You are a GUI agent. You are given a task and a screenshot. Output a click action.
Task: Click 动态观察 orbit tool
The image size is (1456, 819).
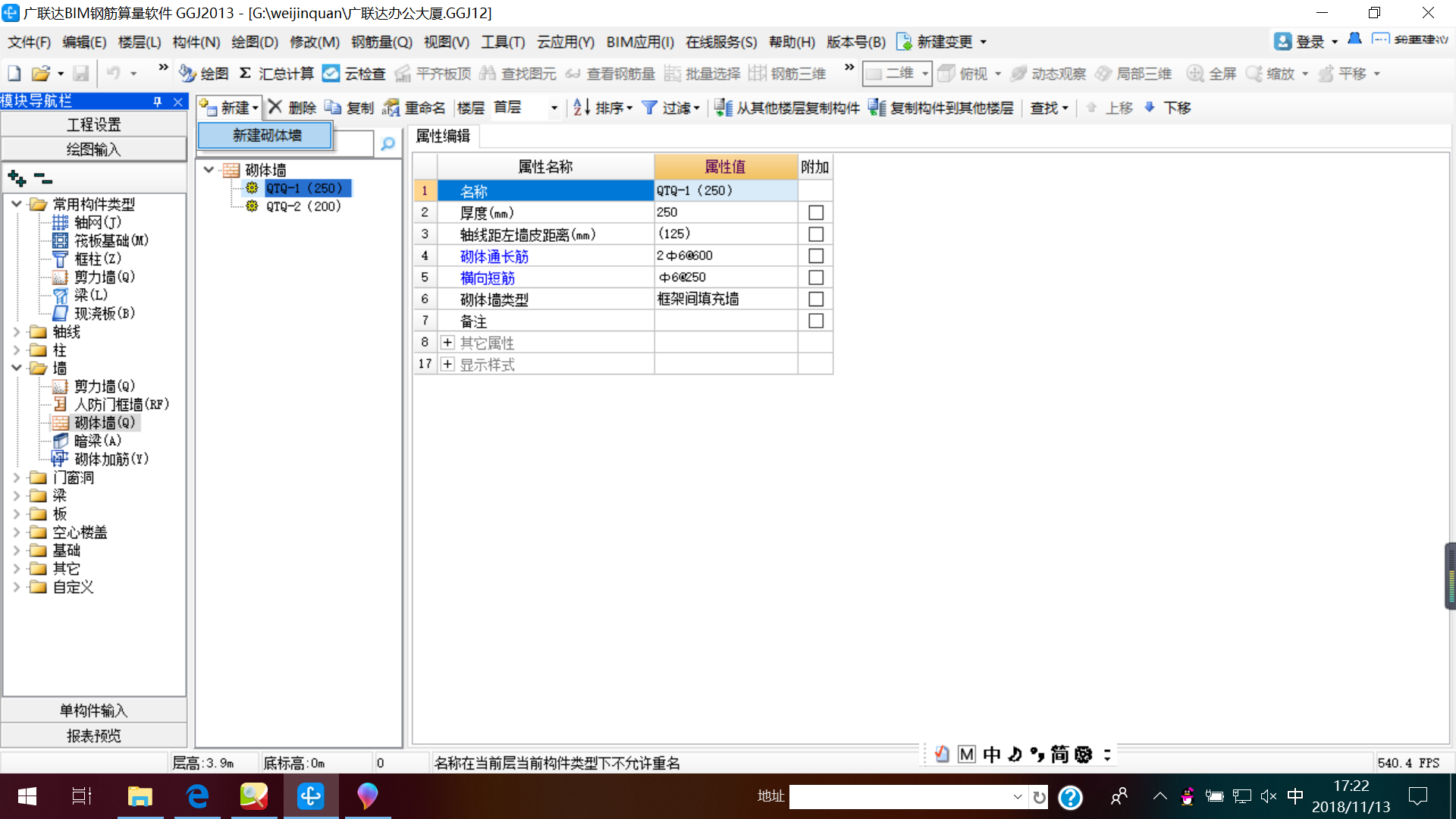click(1049, 74)
